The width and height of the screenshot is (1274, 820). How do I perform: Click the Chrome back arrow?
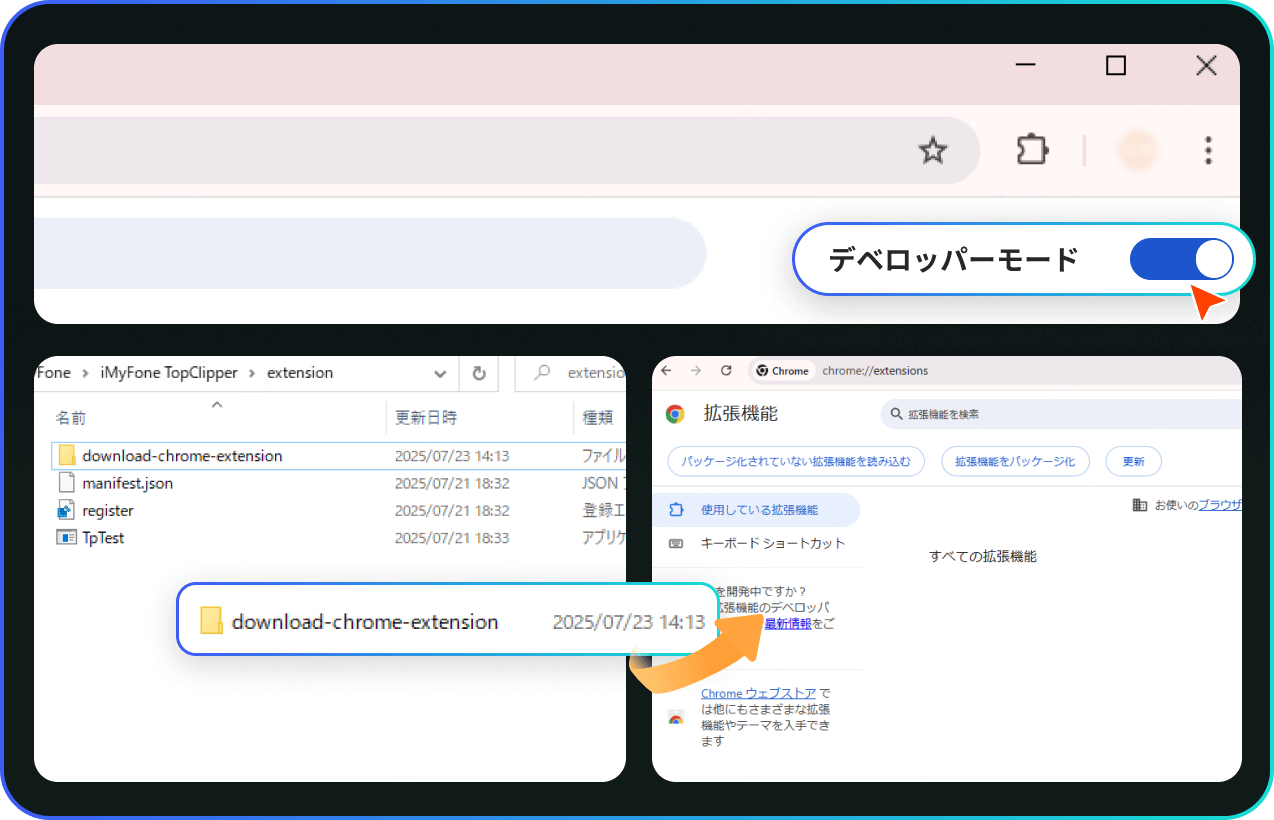pyautogui.click(x=667, y=370)
